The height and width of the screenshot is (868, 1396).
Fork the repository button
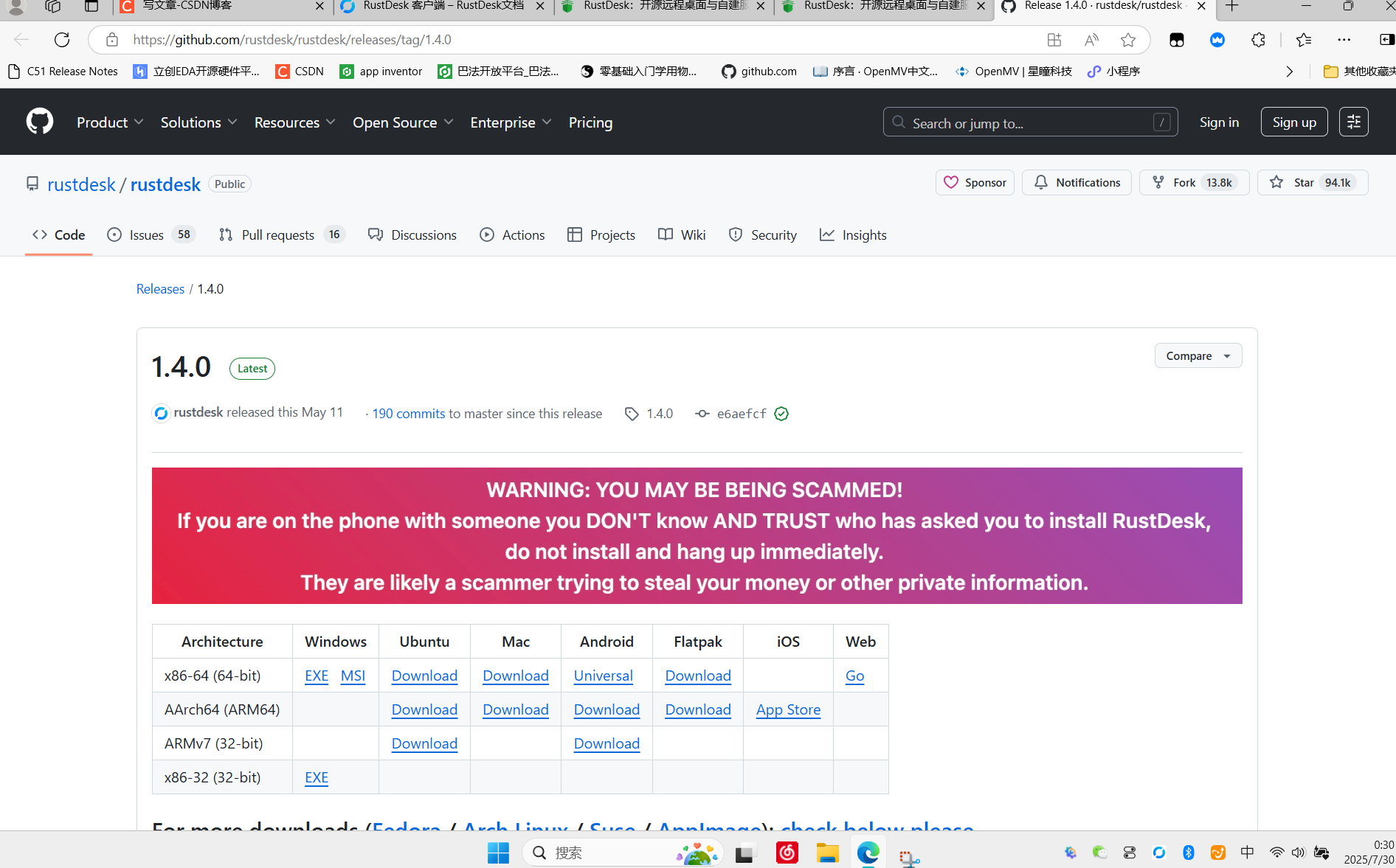[x=1194, y=182]
